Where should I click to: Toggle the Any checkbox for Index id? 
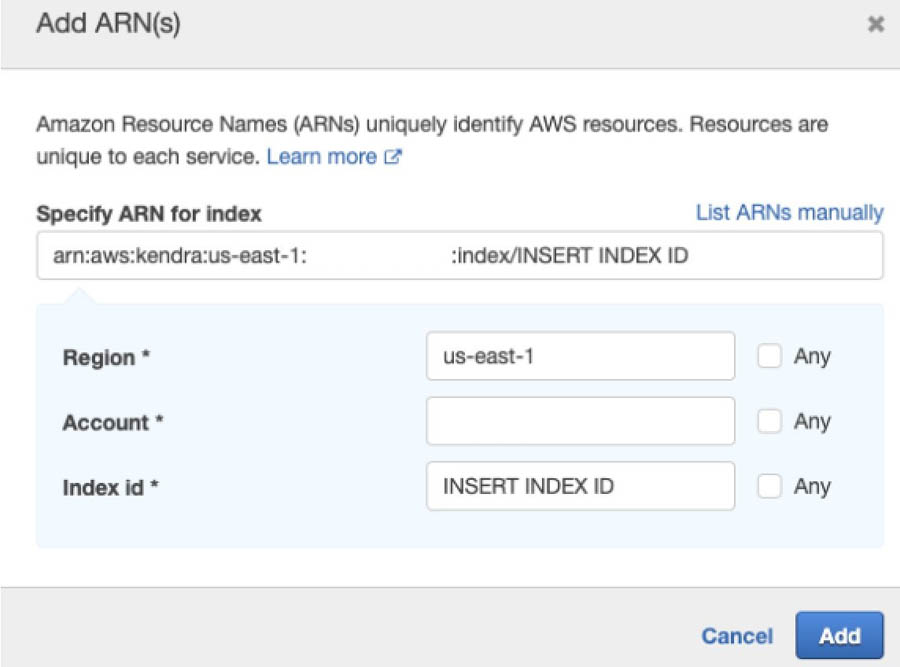click(x=769, y=486)
